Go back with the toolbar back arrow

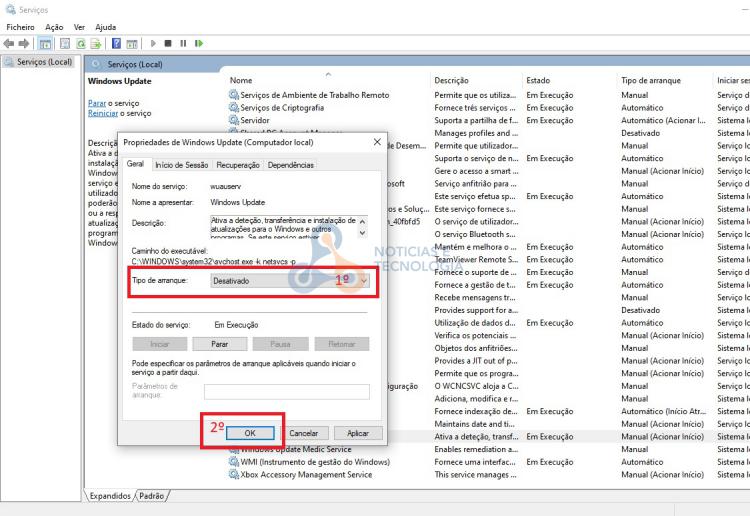[x=9, y=44]
